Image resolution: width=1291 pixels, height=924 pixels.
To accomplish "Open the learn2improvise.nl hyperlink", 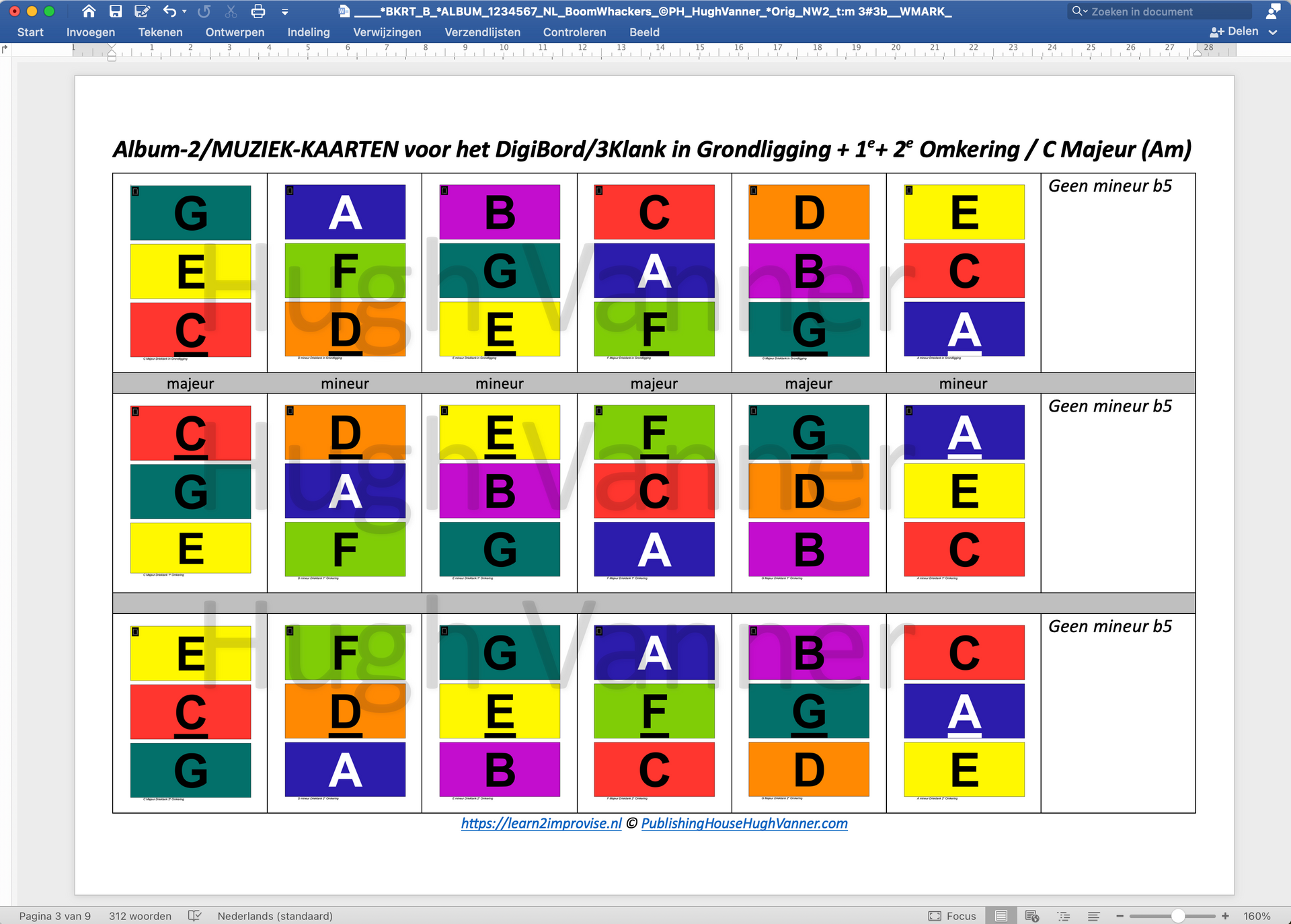I will (541, 823).
